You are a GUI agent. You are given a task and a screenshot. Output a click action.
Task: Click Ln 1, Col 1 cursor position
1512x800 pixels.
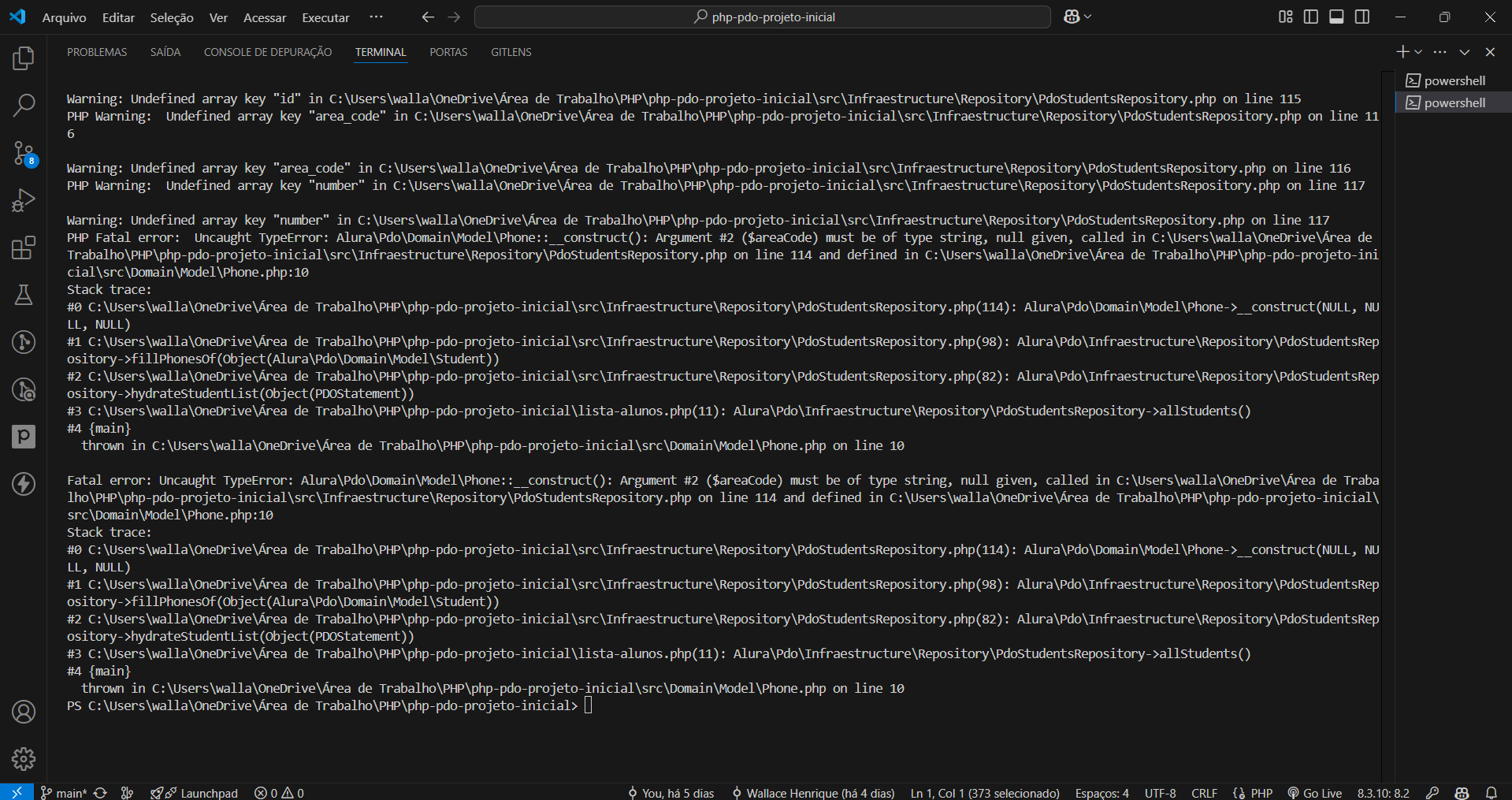985,793
